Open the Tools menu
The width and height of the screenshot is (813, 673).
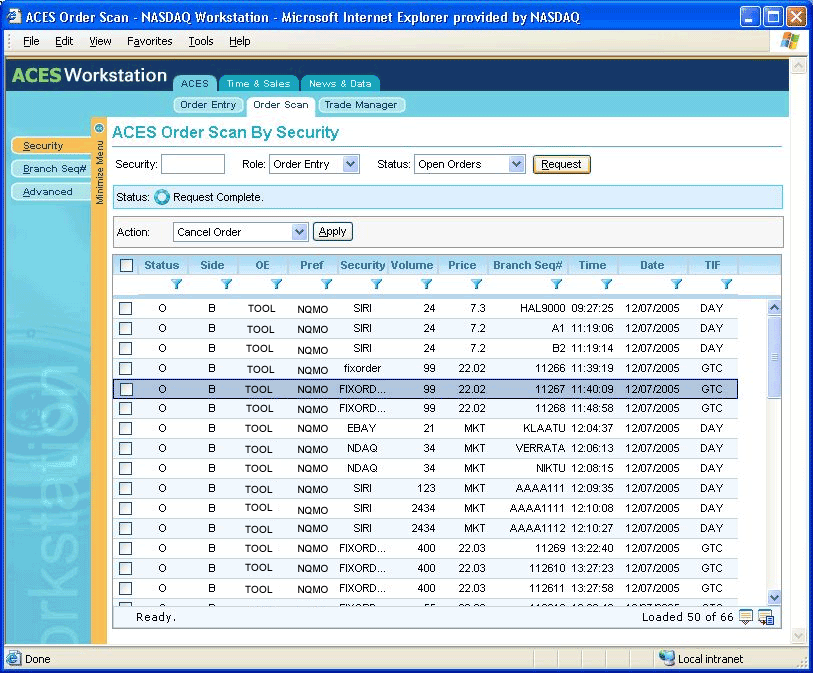point(201,41)
